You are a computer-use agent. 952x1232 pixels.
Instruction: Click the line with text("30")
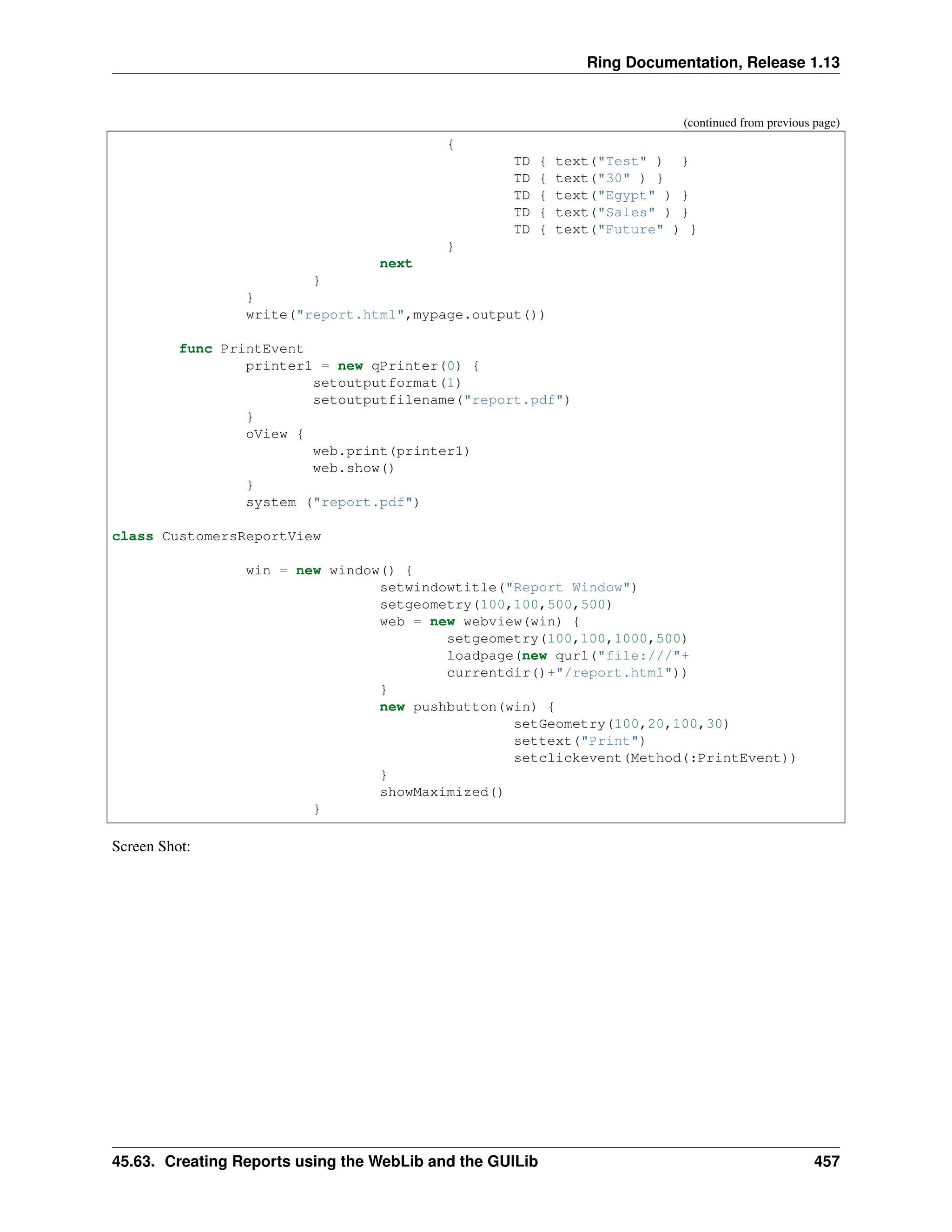(588, 178)
